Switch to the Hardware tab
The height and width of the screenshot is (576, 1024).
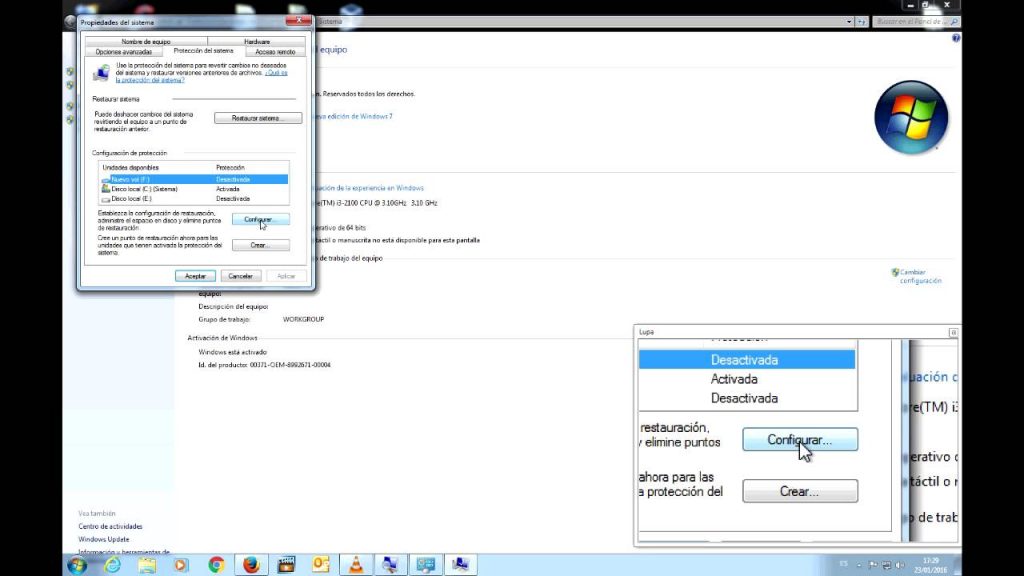coord(257,41)
